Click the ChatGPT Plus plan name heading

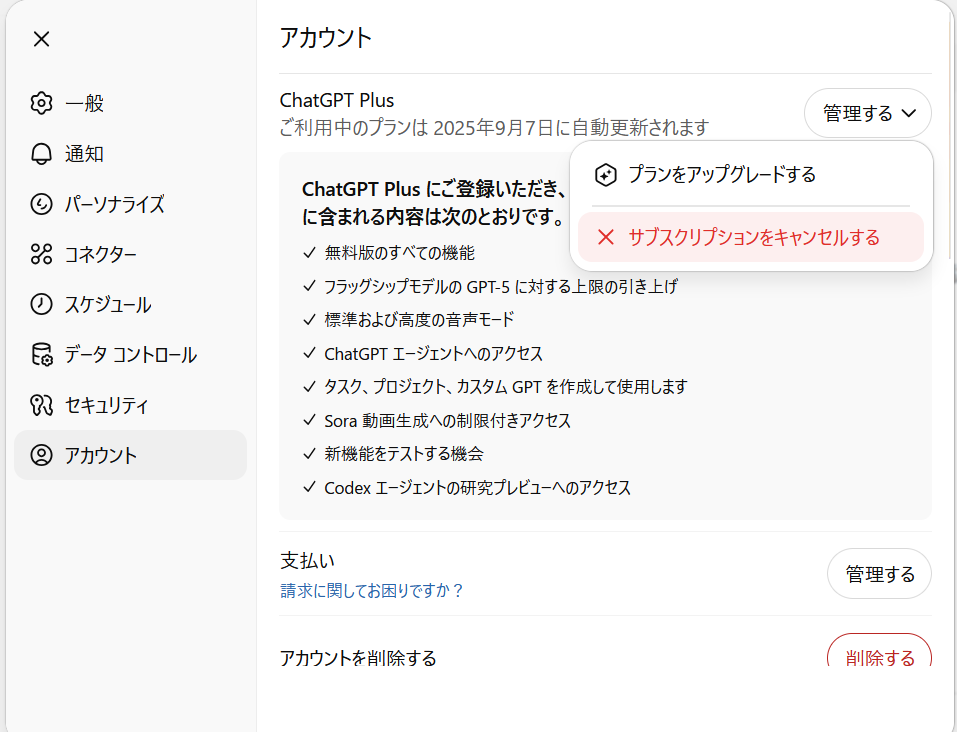tap(337, 100)
